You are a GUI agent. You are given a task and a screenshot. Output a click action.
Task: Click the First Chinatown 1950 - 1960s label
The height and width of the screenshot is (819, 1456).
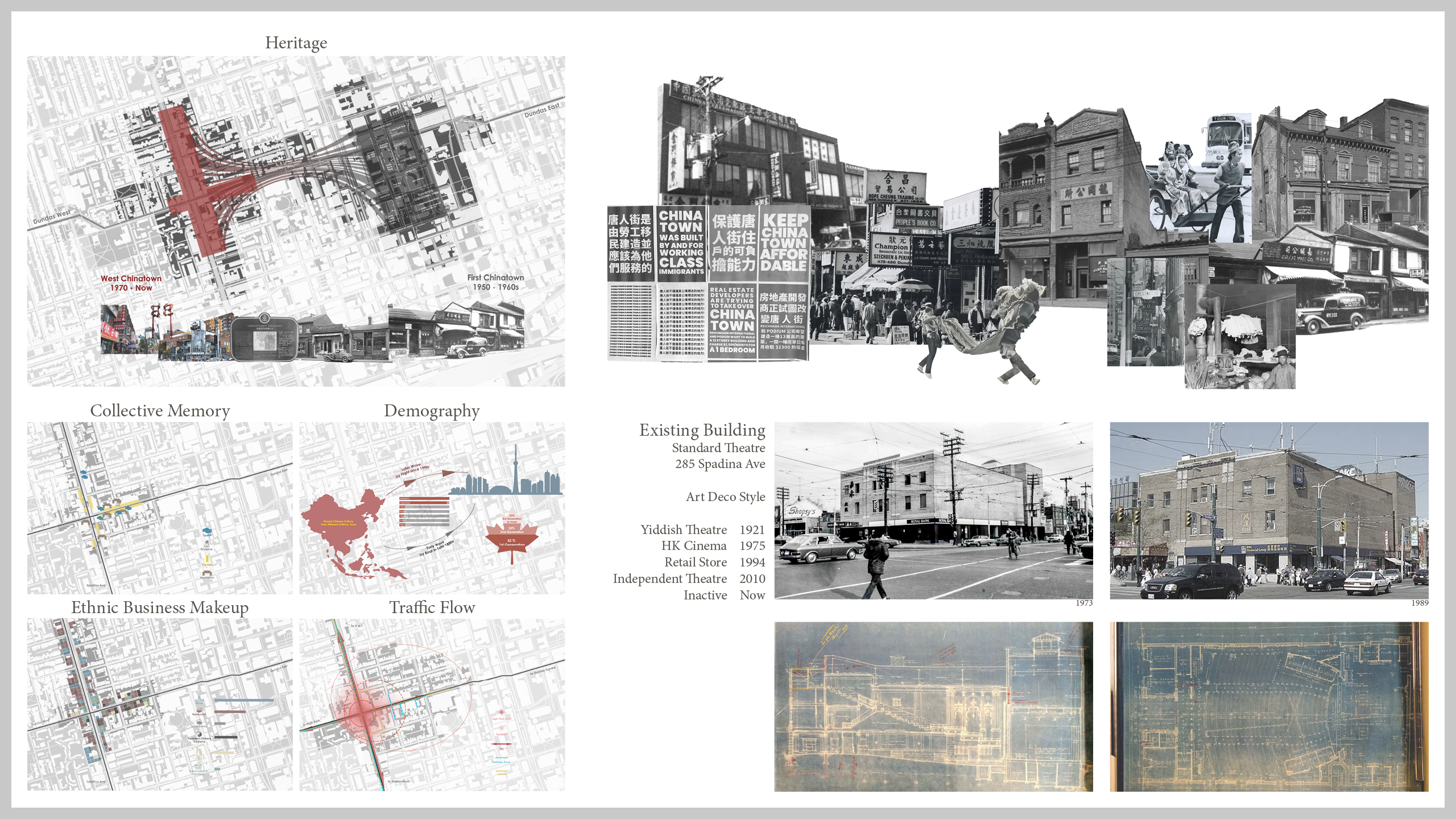(495, 282)
